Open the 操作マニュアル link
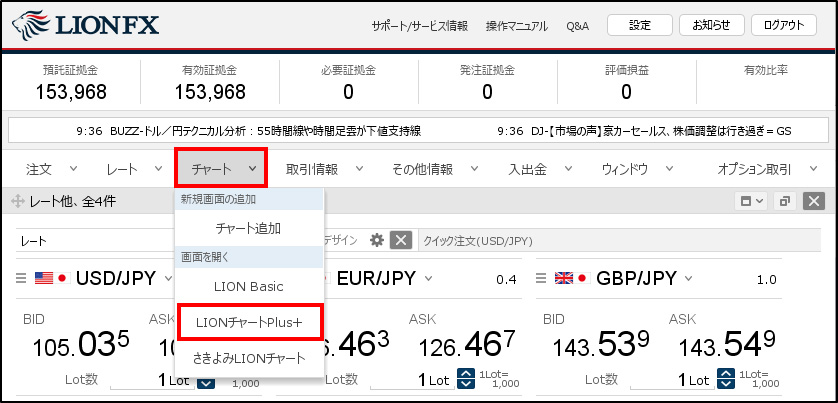This screenshot has height=403, width=838. point(517,26)
